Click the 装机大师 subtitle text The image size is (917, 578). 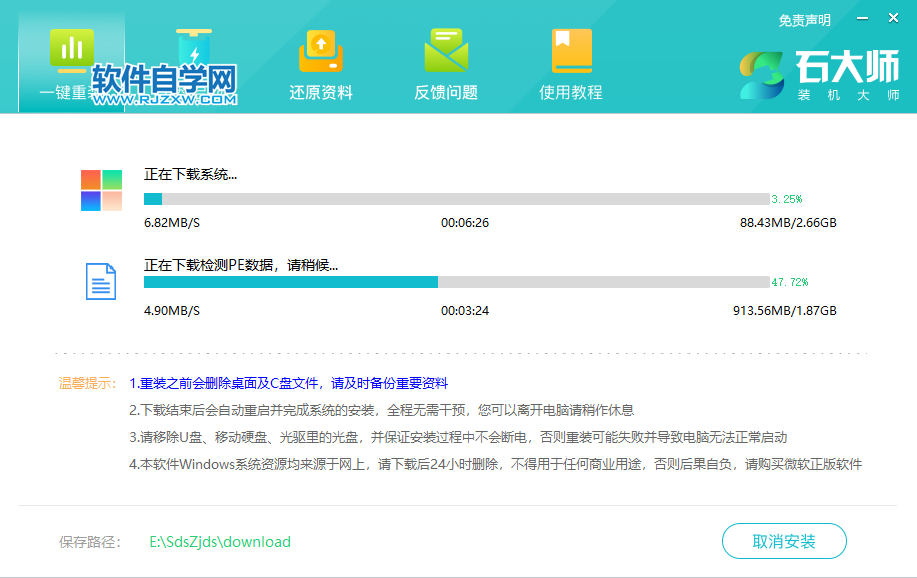848,95
